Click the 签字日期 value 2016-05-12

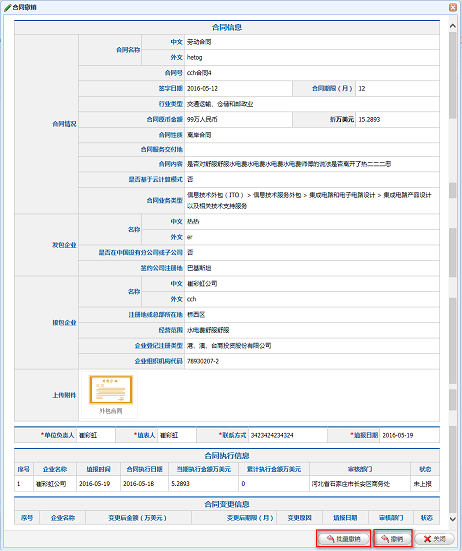(x=202, y=88)
